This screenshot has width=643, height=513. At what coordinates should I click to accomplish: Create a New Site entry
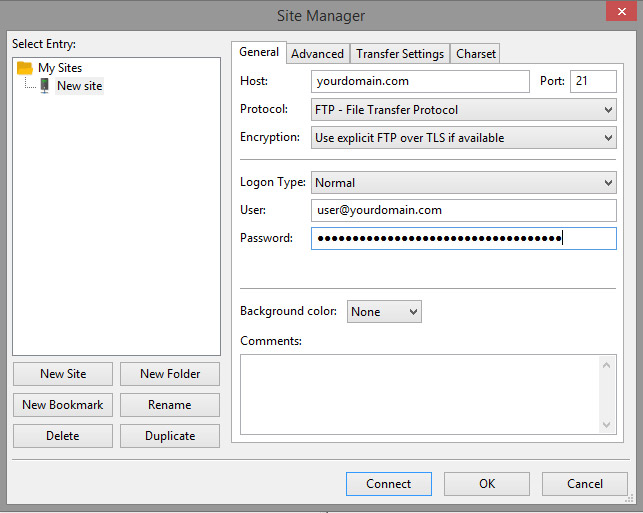pos(63,374)
